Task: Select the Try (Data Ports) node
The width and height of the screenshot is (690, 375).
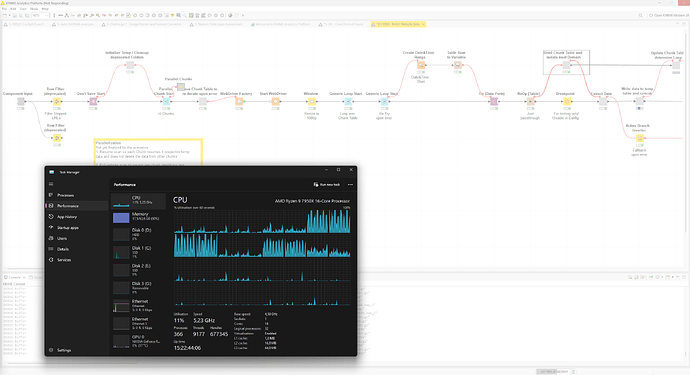Action: pyautogui.click(x=494, y=102)
